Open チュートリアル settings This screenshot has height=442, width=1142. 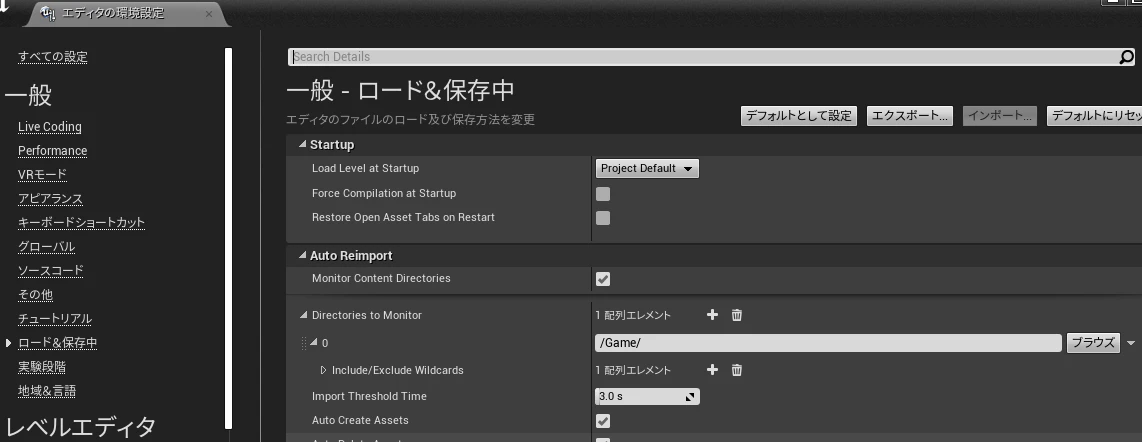click(x=55, y=319)
